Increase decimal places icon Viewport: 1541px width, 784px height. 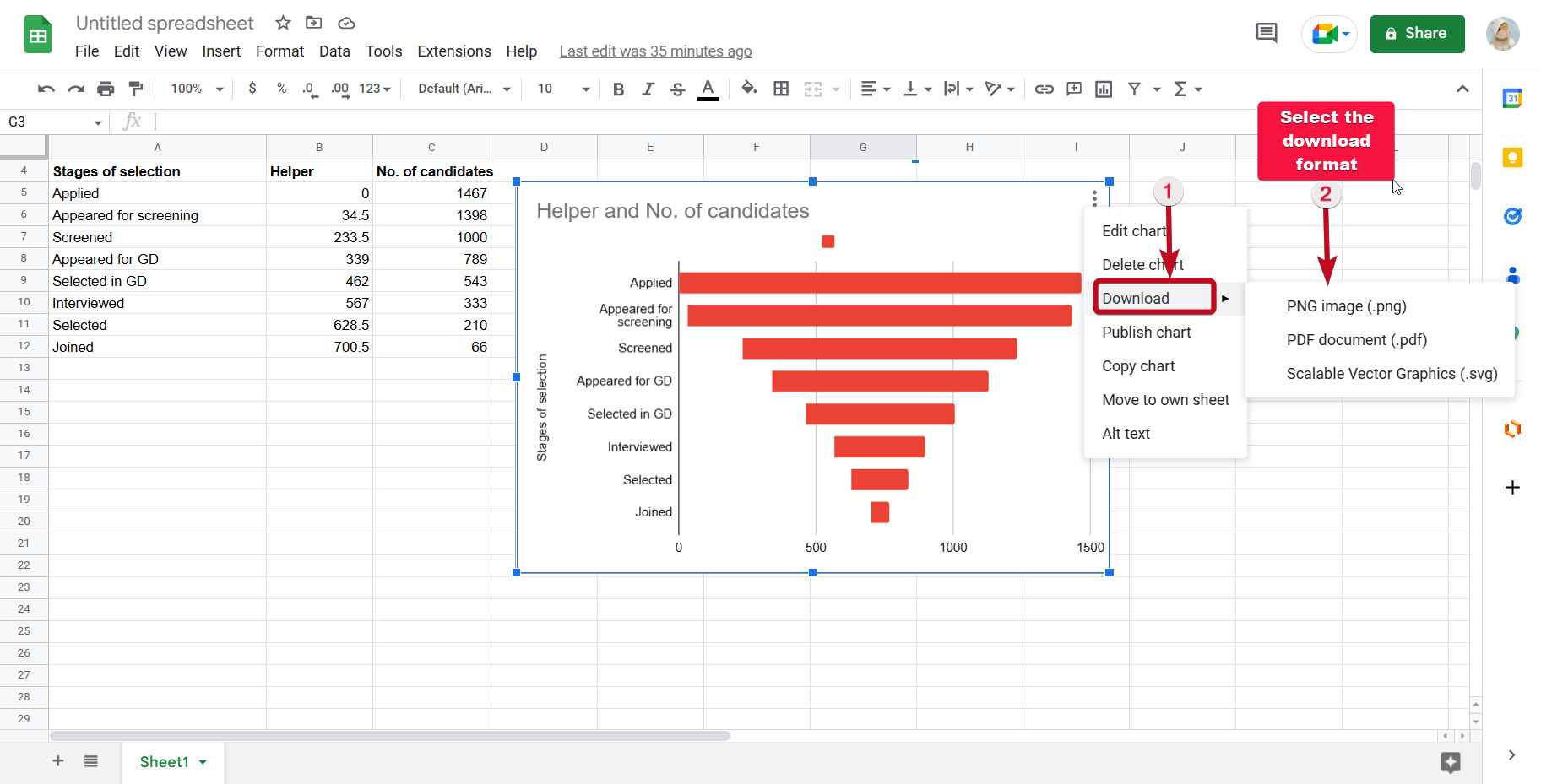(339, 89)
